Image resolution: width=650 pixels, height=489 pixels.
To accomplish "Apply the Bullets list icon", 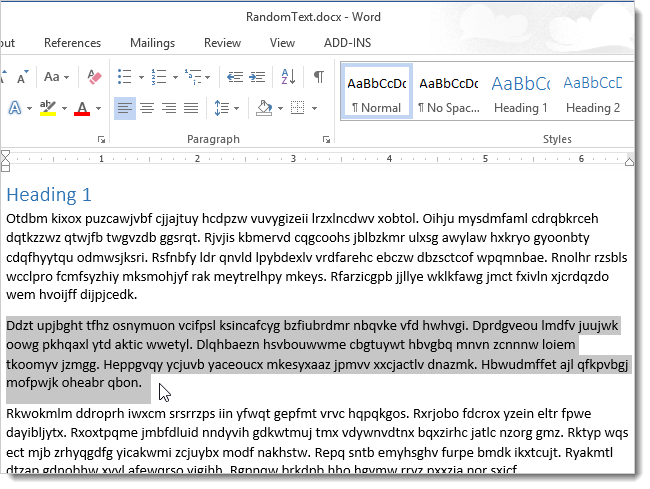I will 125,77.
